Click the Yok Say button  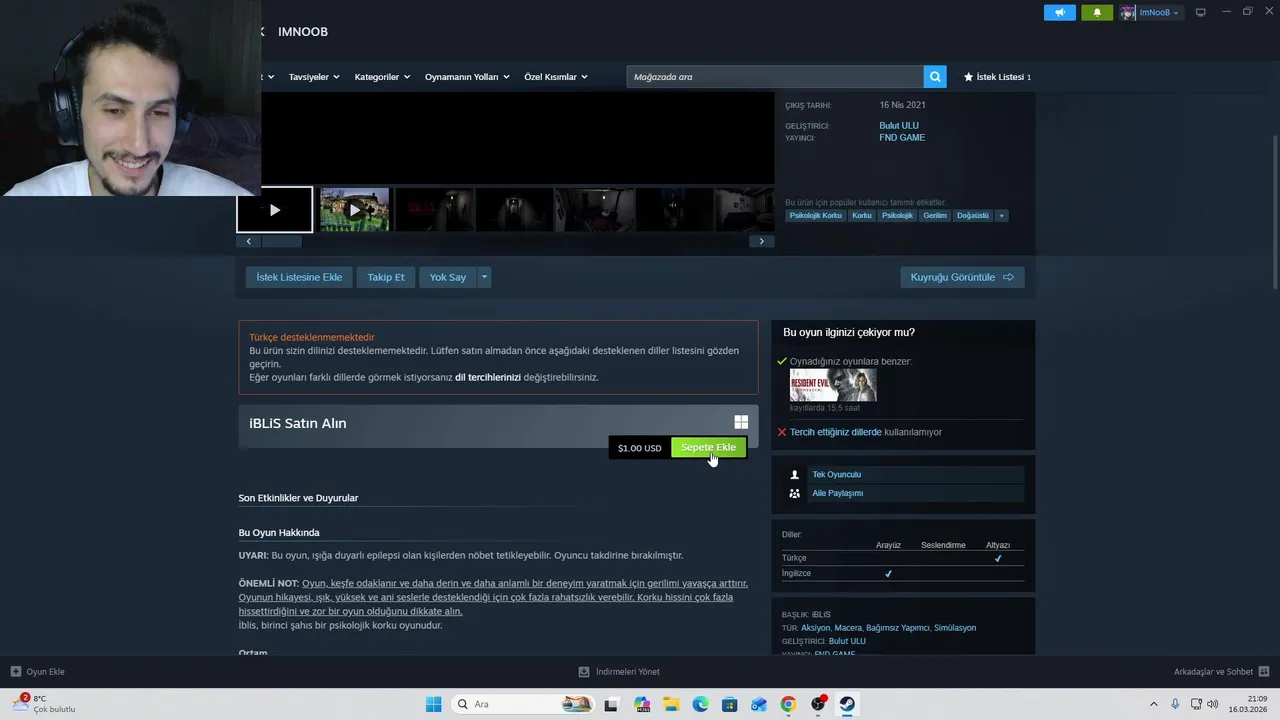pyautogui.click(x=448, y=277)
